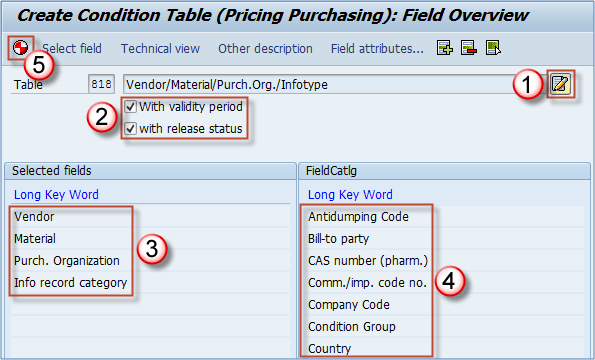
Task: Click the insert row icon in toolbar
Action: tap(444, 48)
